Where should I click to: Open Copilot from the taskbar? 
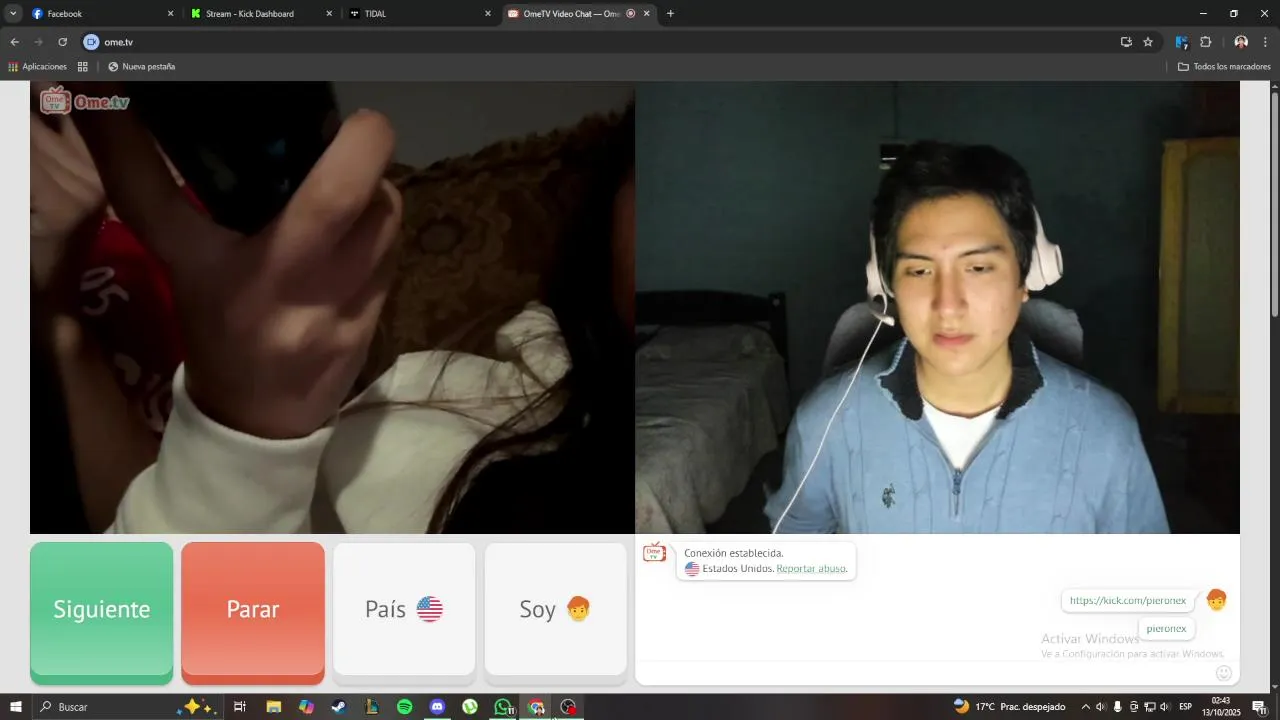[306, 707]
